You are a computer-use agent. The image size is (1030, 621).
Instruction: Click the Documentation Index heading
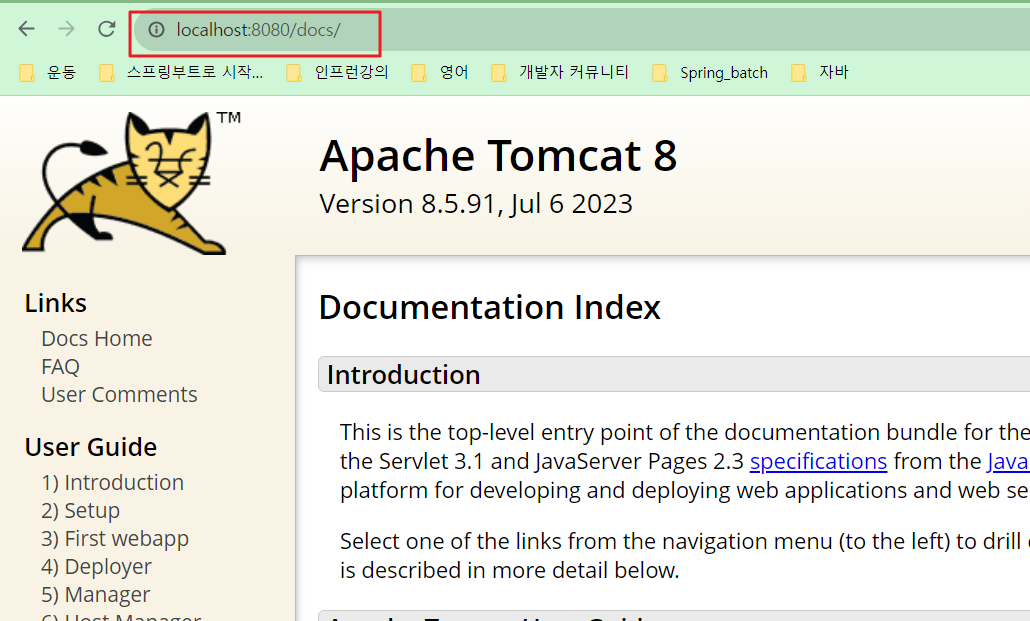(x=489, y=308)
